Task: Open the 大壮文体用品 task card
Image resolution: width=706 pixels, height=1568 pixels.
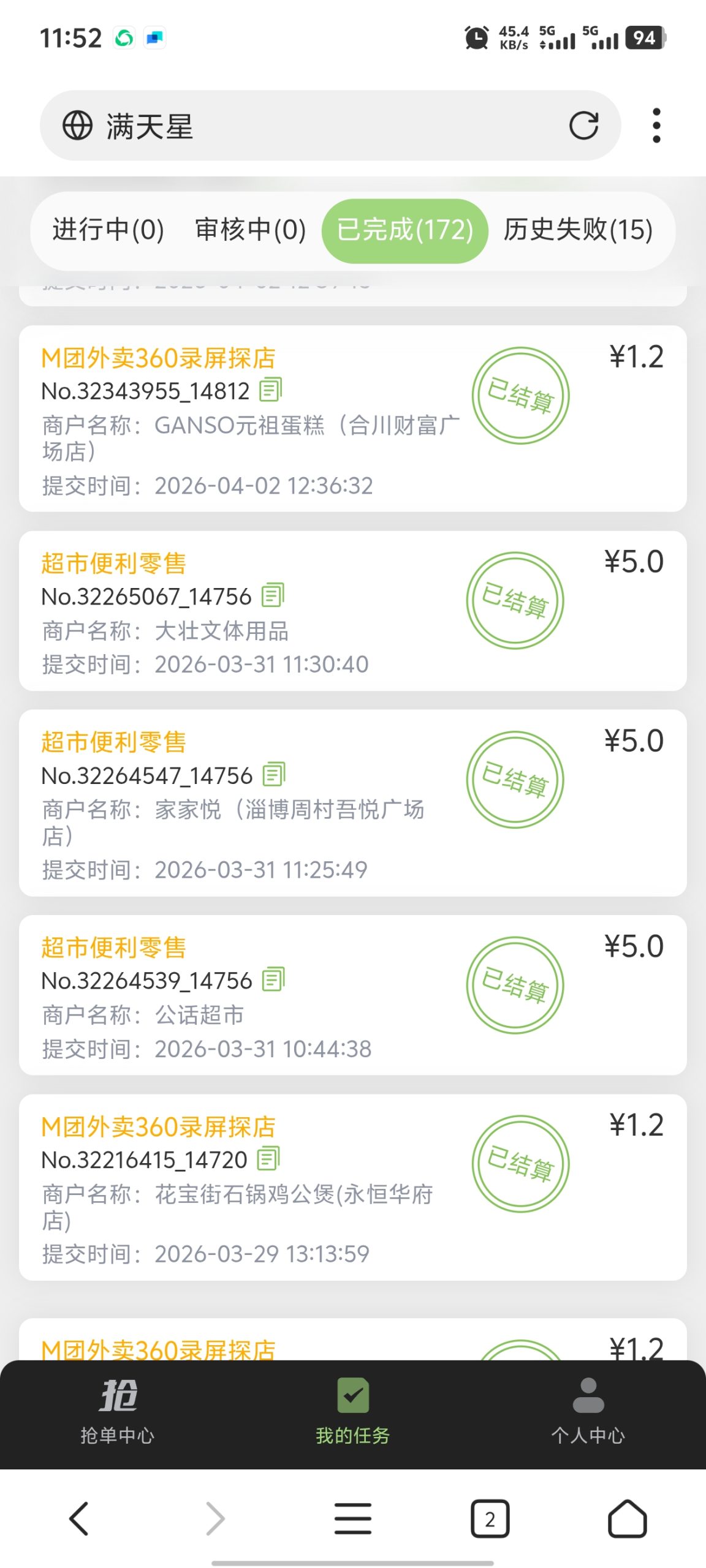Action: (353, 611)
